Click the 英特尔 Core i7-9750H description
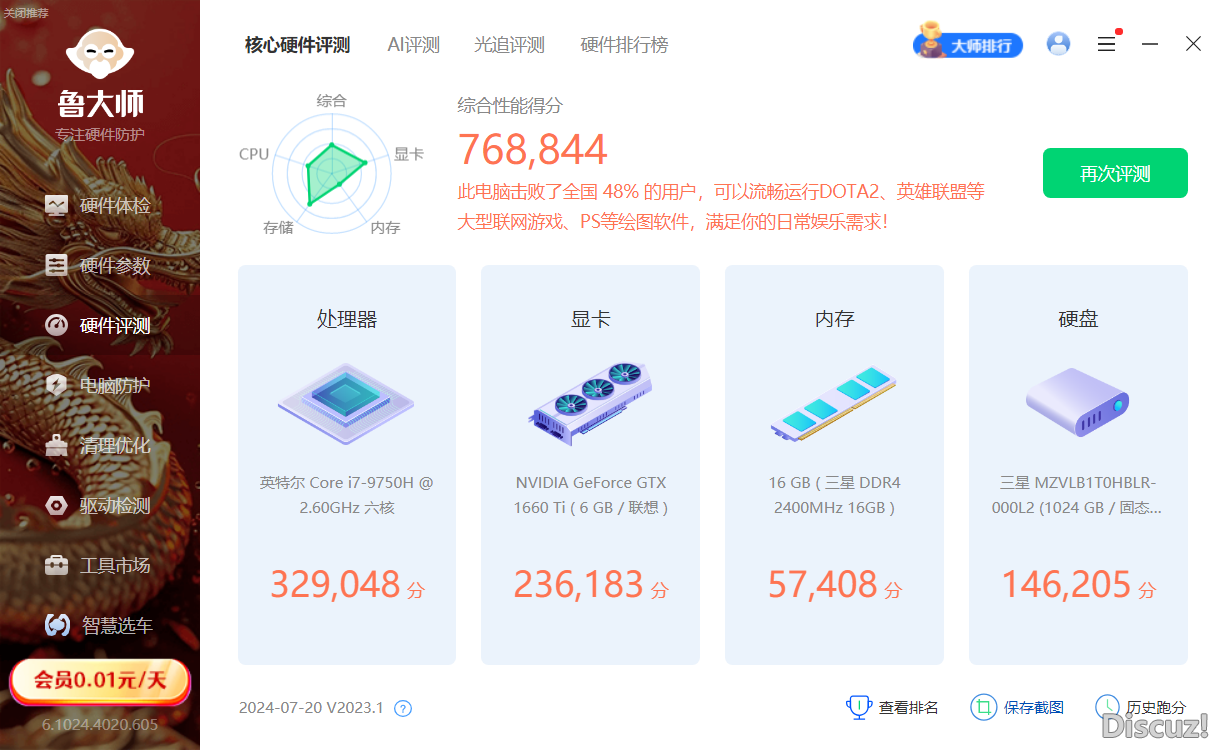 click(347, 495)
